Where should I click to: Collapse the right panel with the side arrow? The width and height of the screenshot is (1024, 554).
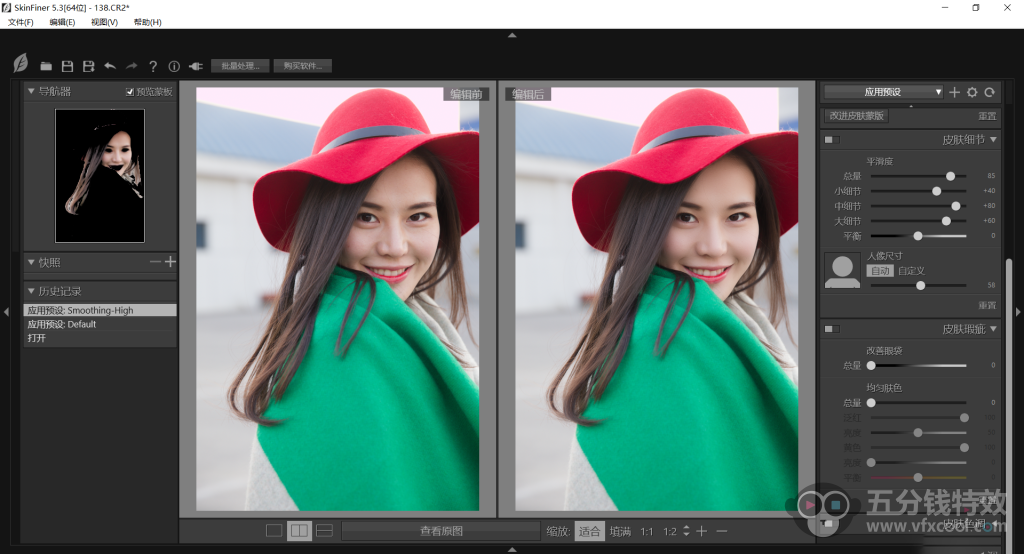[1017, 312]
